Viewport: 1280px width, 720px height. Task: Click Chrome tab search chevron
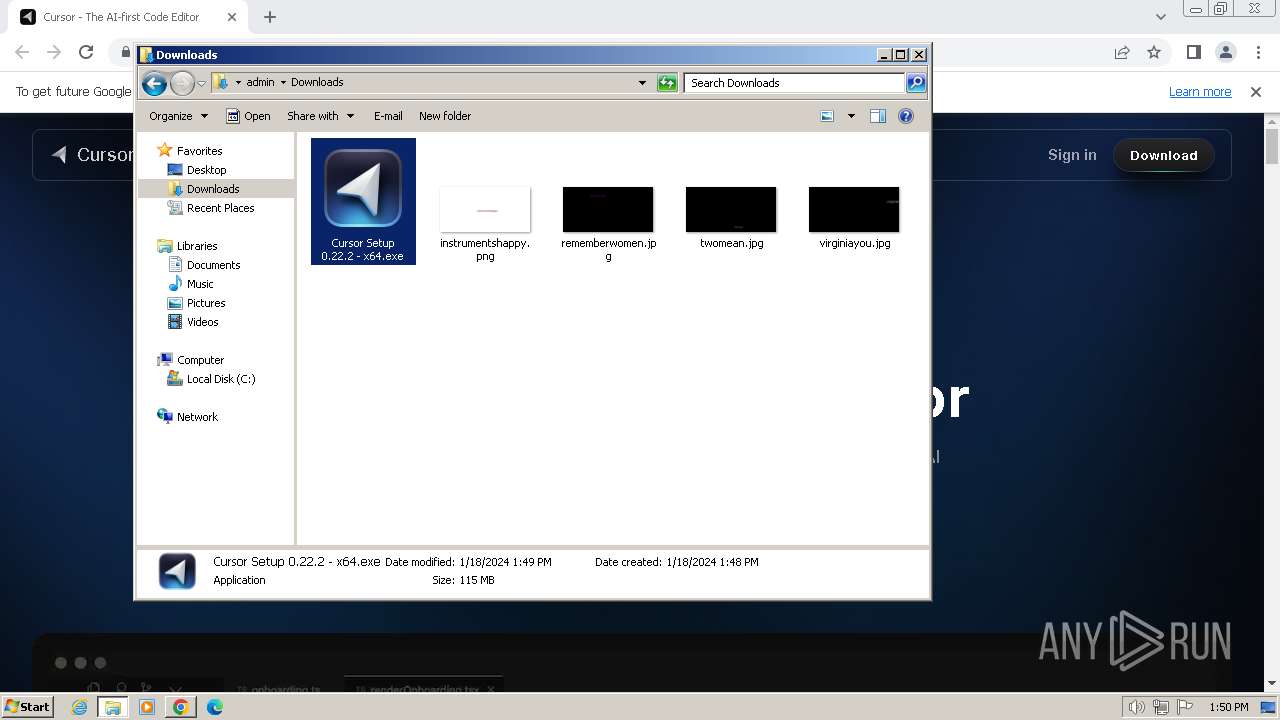[x=1161, y=17]
